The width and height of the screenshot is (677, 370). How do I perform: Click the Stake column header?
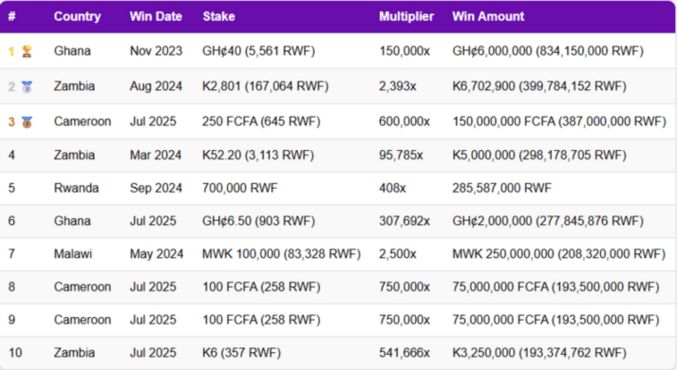(x=219, y=16)
